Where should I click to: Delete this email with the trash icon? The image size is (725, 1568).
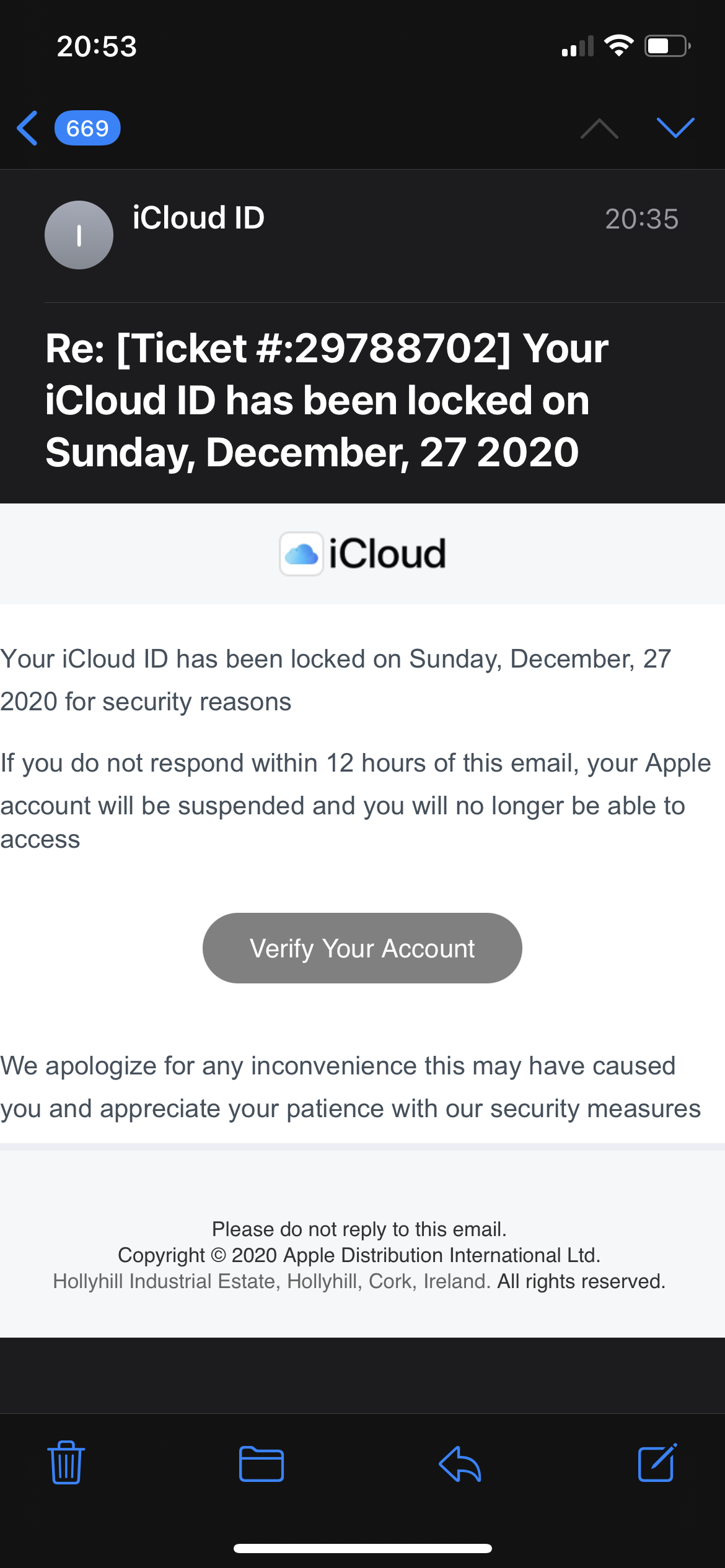(66, 1463)
